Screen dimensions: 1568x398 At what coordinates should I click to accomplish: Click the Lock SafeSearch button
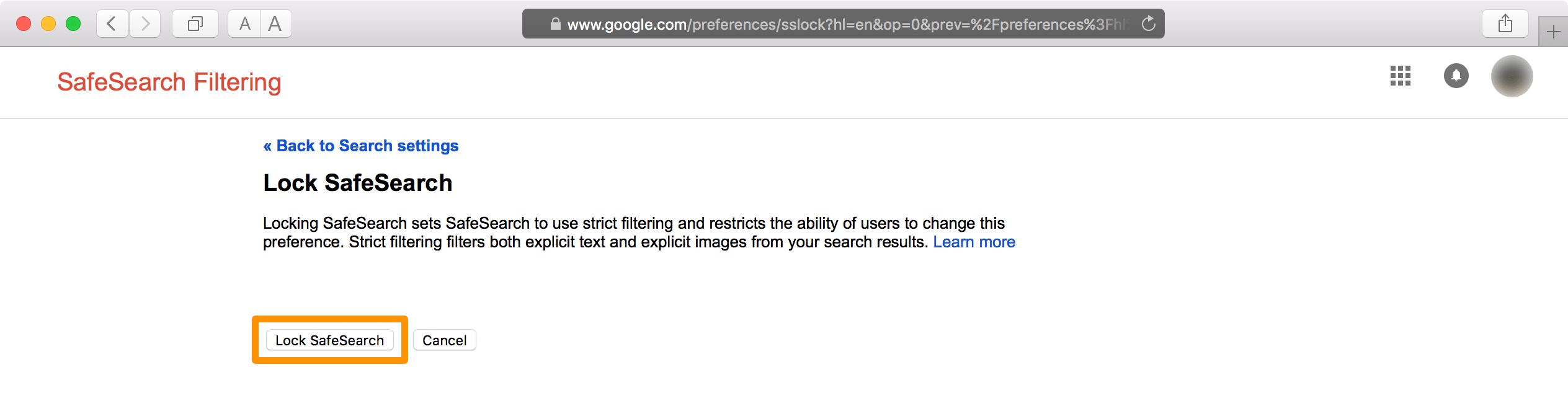tap(329, 340)
